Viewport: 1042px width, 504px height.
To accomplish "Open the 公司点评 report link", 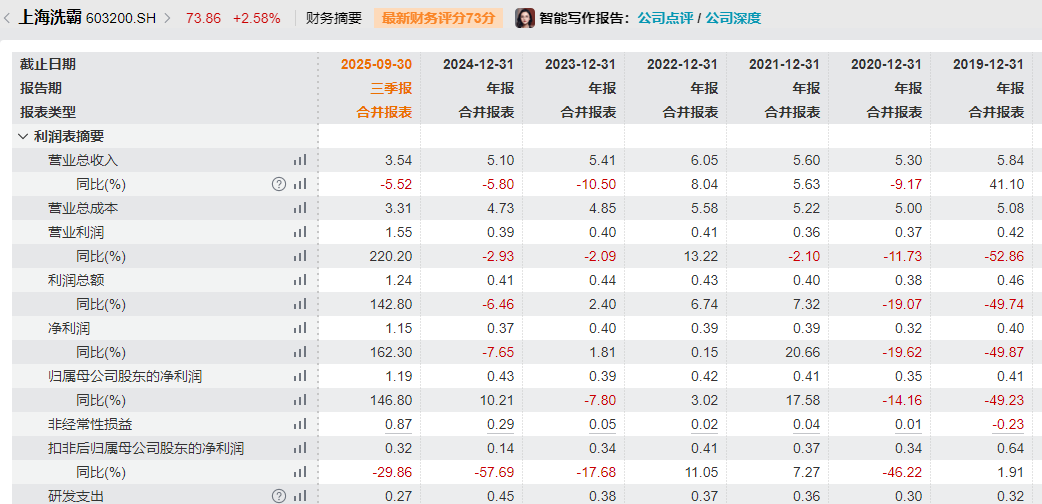I will [x=665, y=18].
